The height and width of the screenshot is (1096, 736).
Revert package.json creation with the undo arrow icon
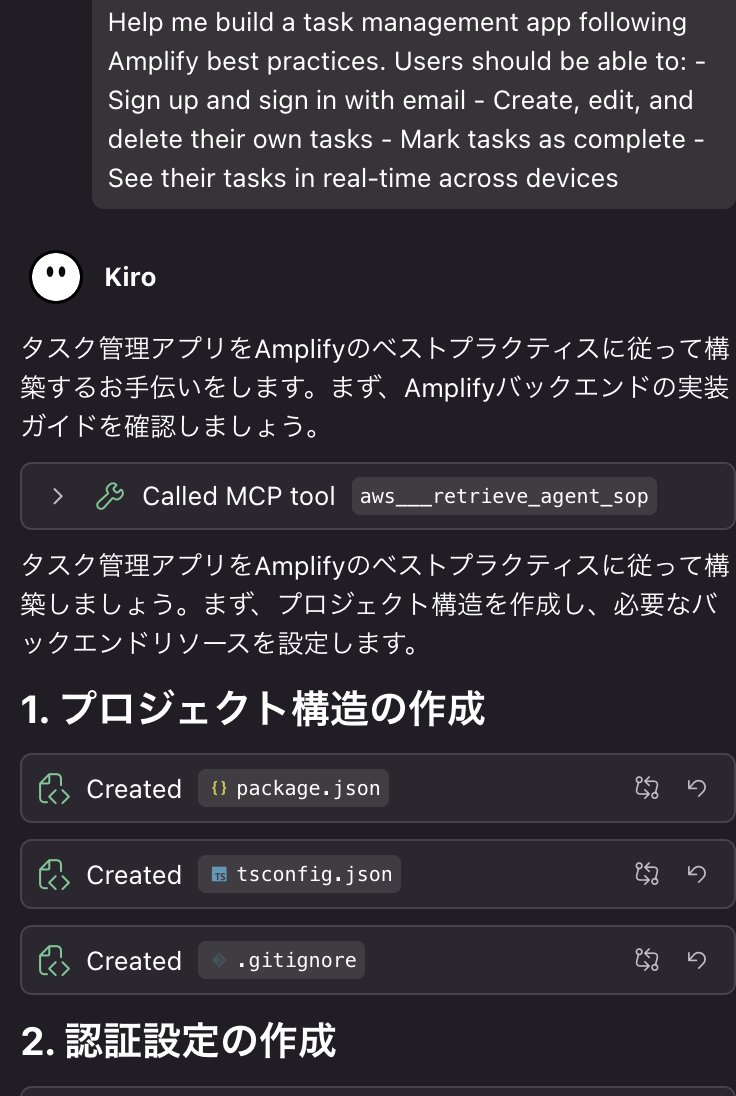pyautogui.click(x=697, y=788)
